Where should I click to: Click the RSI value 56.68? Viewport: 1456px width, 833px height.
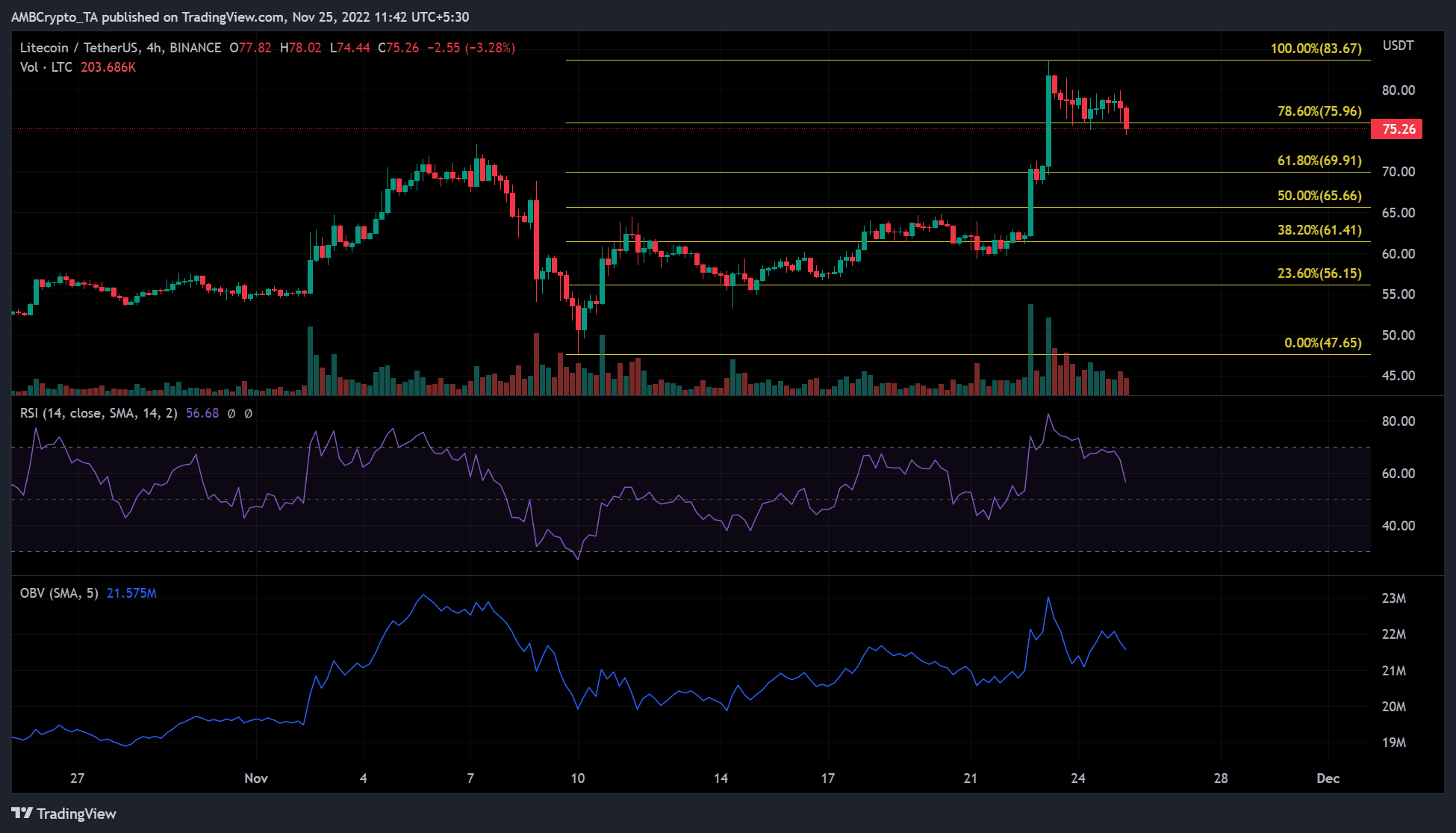click(x=202, y=413)
